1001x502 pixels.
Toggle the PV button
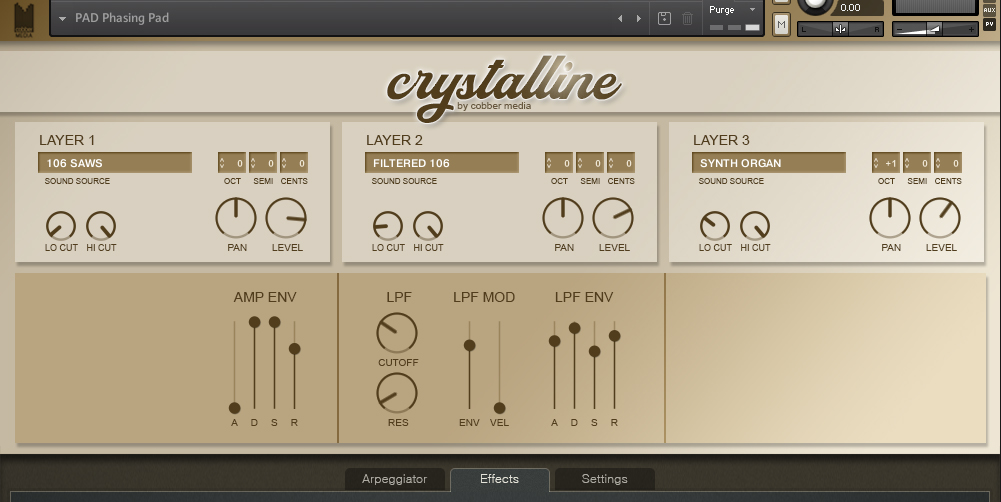(x=990, y=24)
